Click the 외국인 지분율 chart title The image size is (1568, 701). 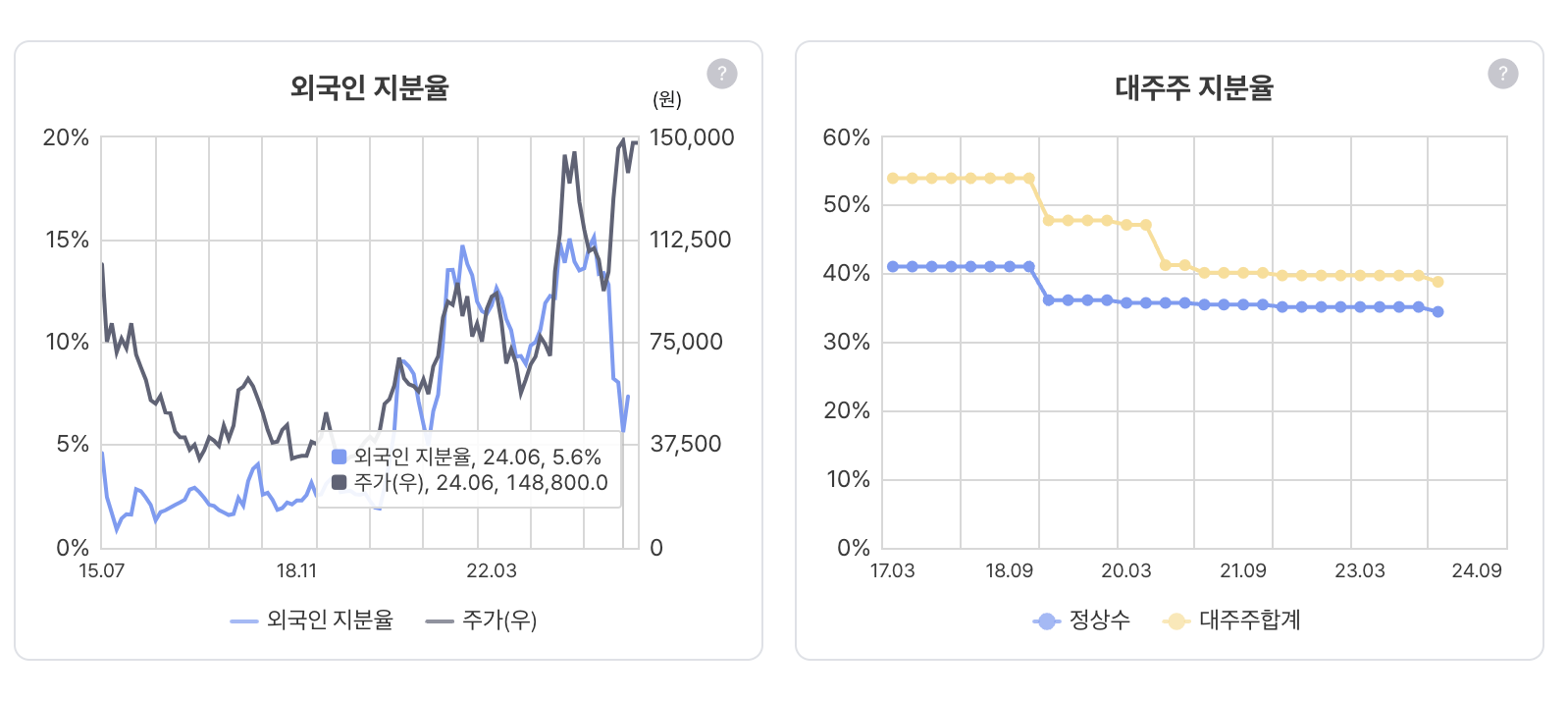(x=369, y=87)
